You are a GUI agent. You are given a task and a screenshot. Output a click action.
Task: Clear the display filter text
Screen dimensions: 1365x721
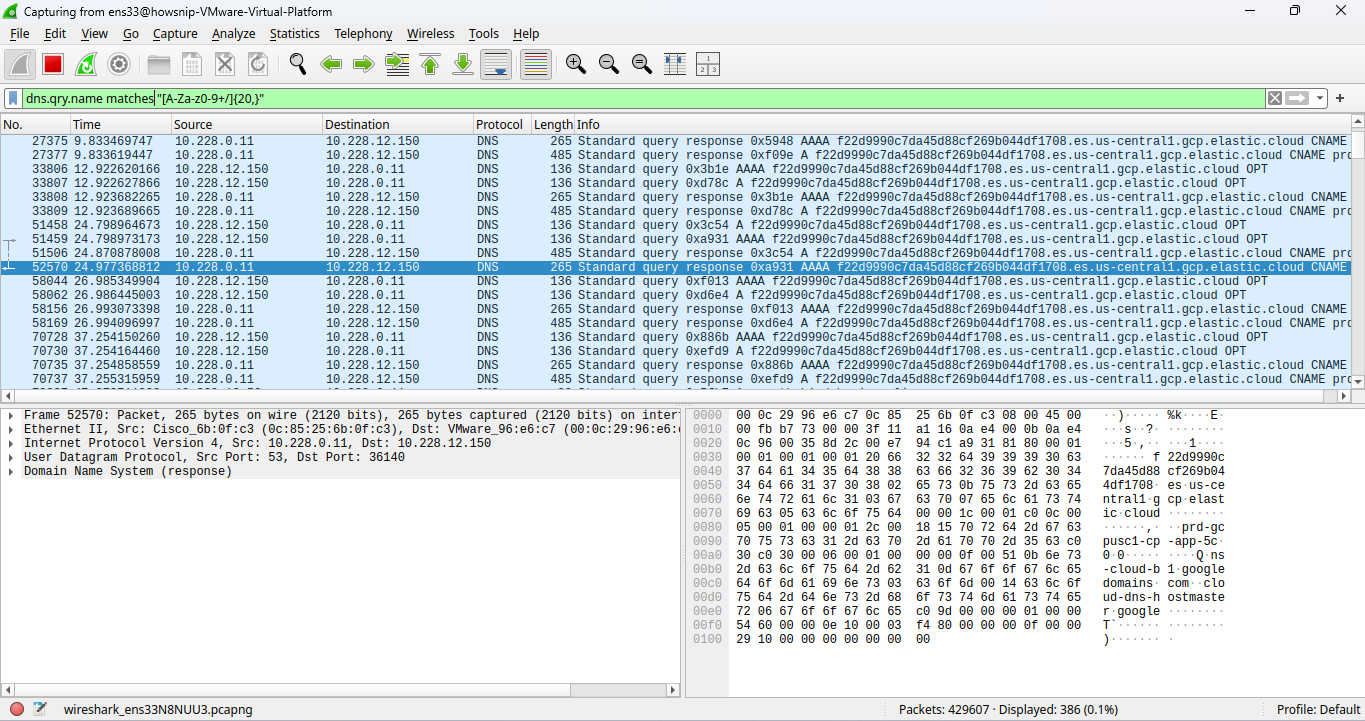pos(1275,98)
